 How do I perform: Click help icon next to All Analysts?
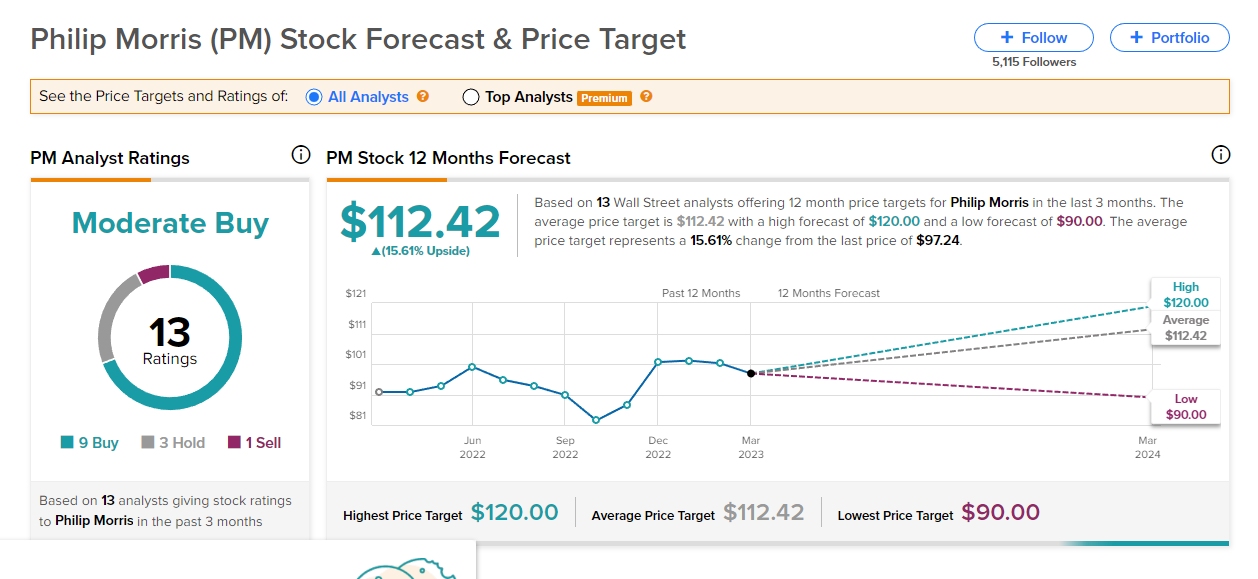click(x=423, y=97)
